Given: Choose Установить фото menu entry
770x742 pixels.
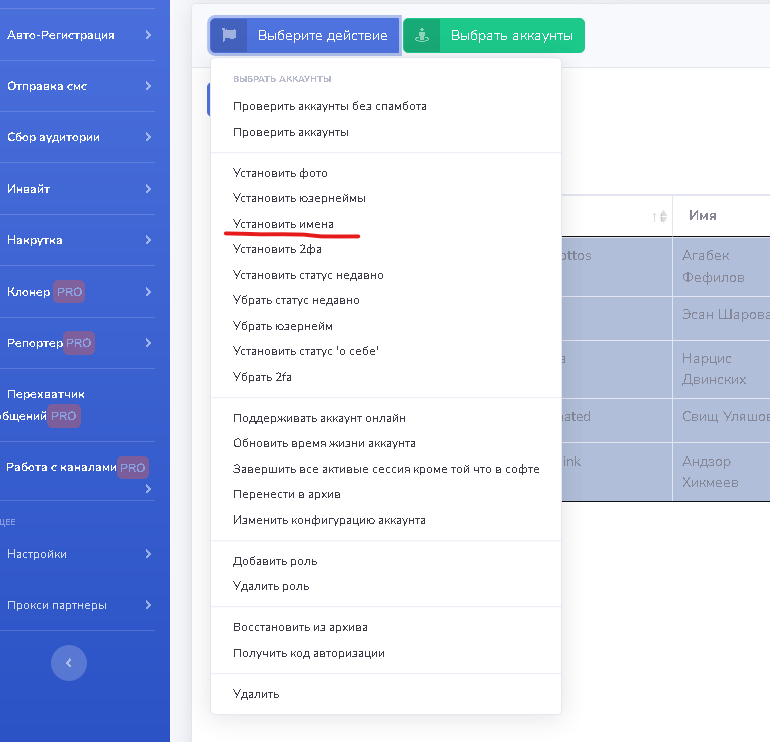Looking at the screenshot, I should 280,173.
